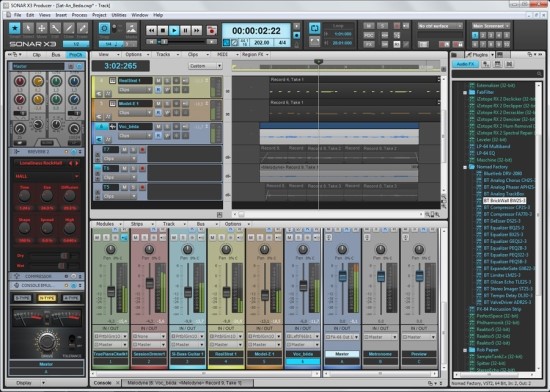550x392 pixels.
Task: Mute the SessionDrummer console strip
Action: click(136, 237)
